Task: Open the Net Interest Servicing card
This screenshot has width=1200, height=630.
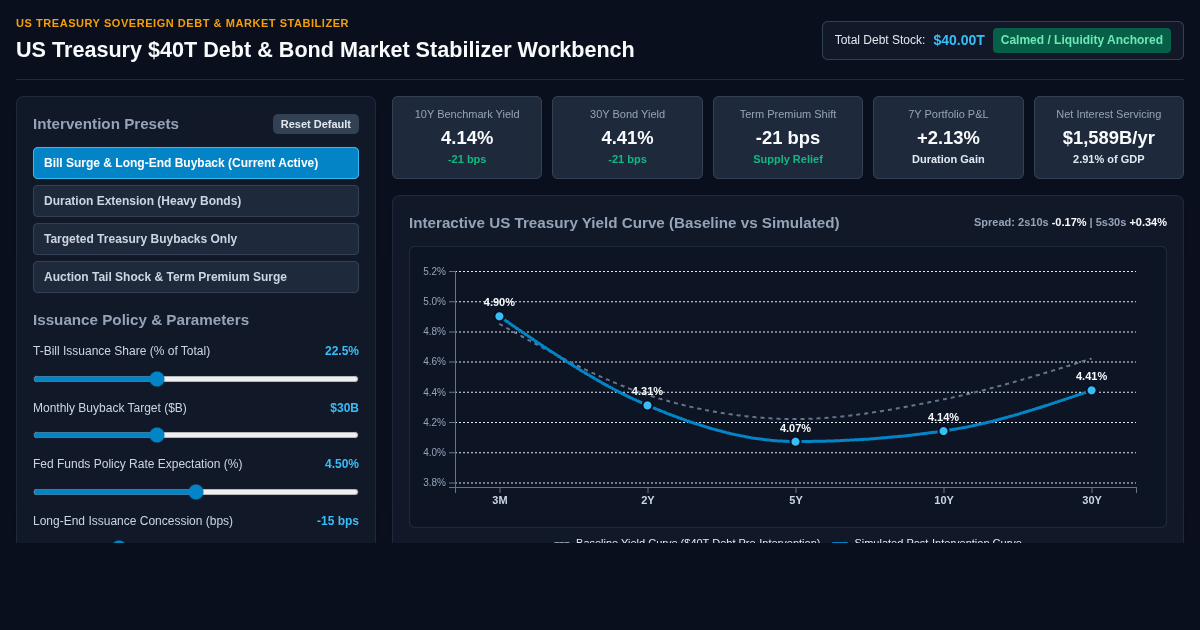Action: click(1109, 138)
